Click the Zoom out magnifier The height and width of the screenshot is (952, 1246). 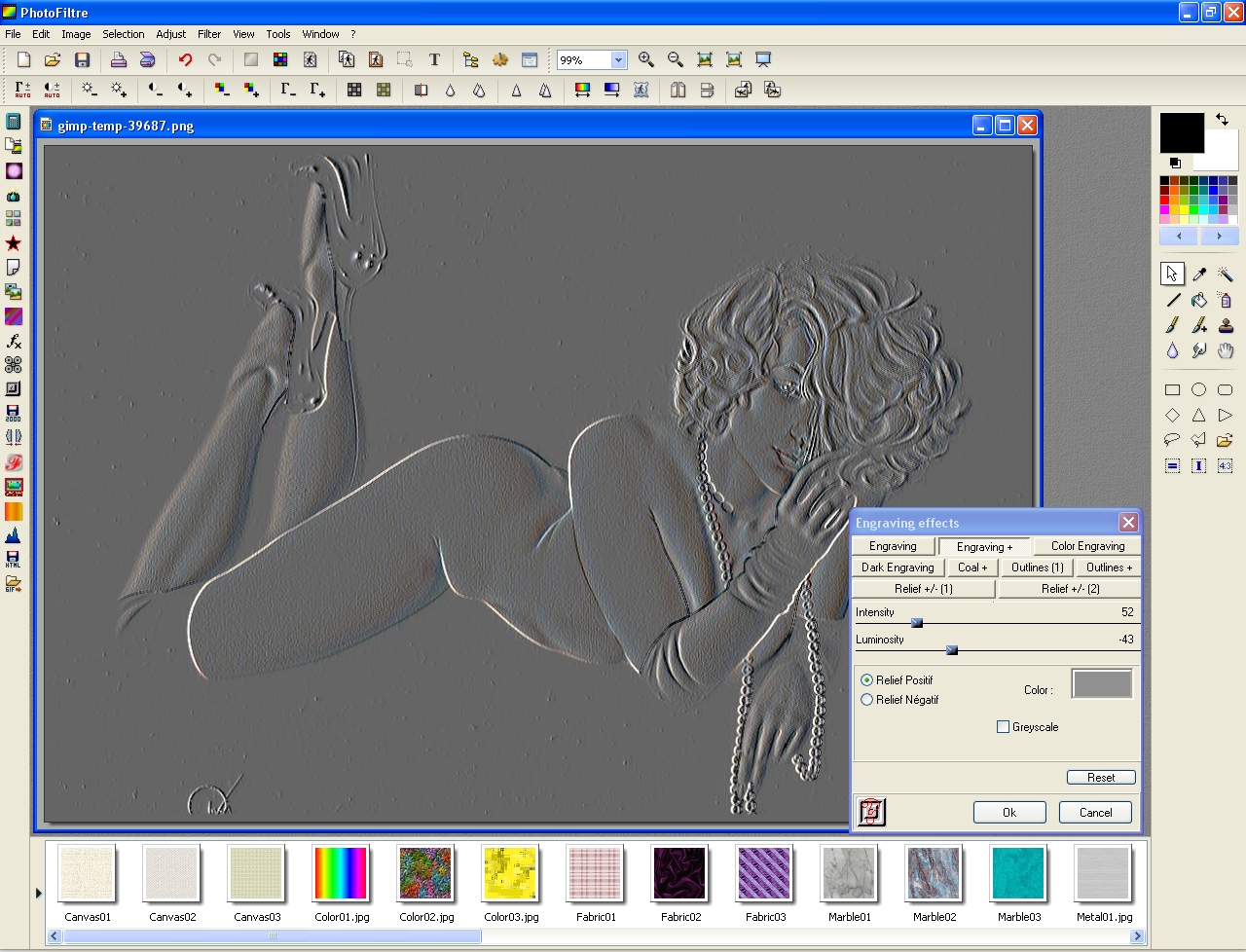(x=675, y=60)
